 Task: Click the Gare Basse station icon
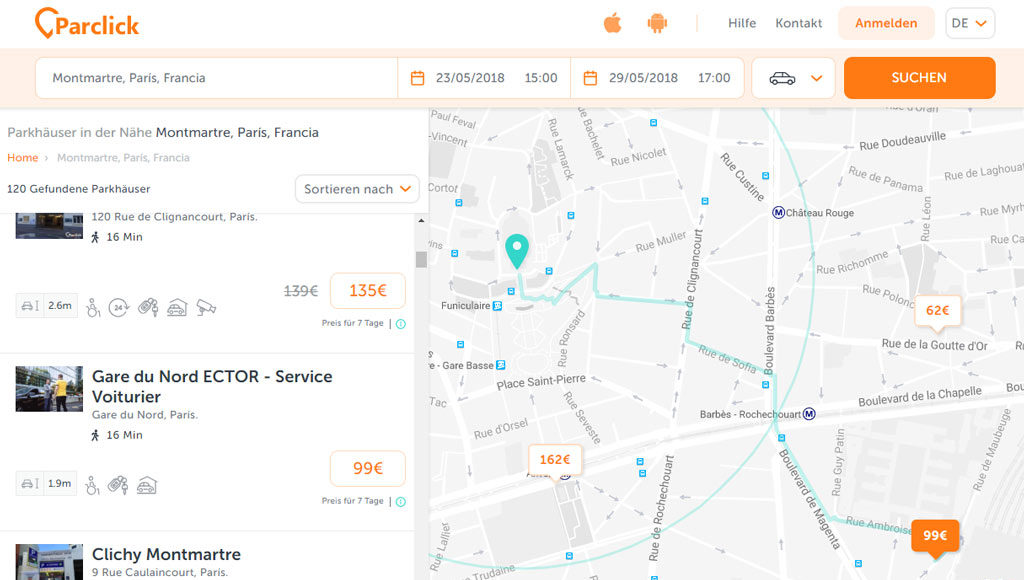click(501, 365)
